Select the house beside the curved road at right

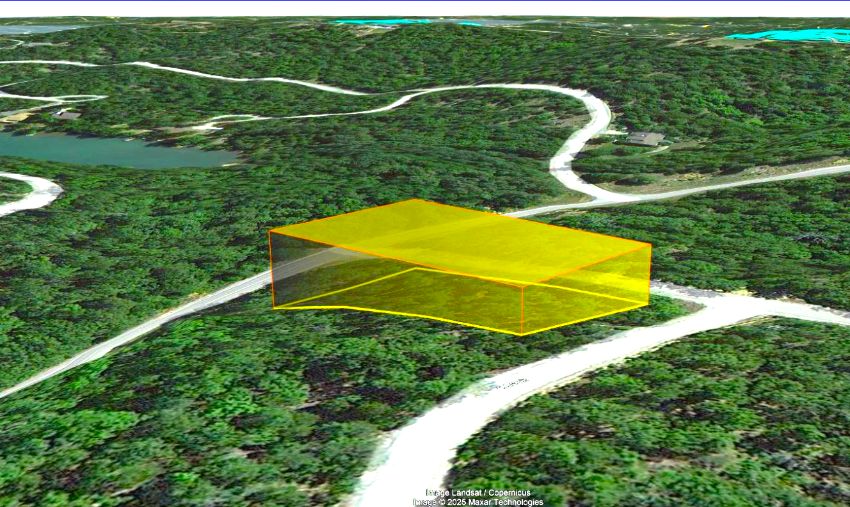tap(645, 139)
